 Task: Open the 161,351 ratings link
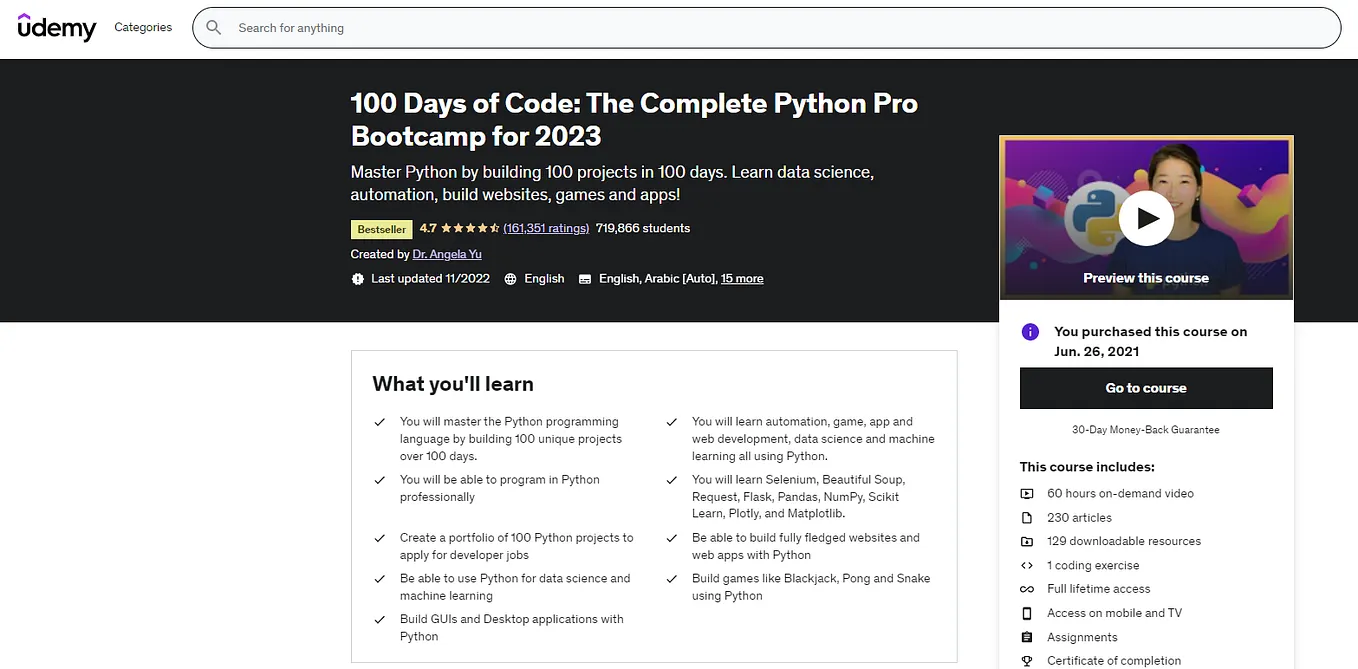pyautogui.click(x=546, y=228)
